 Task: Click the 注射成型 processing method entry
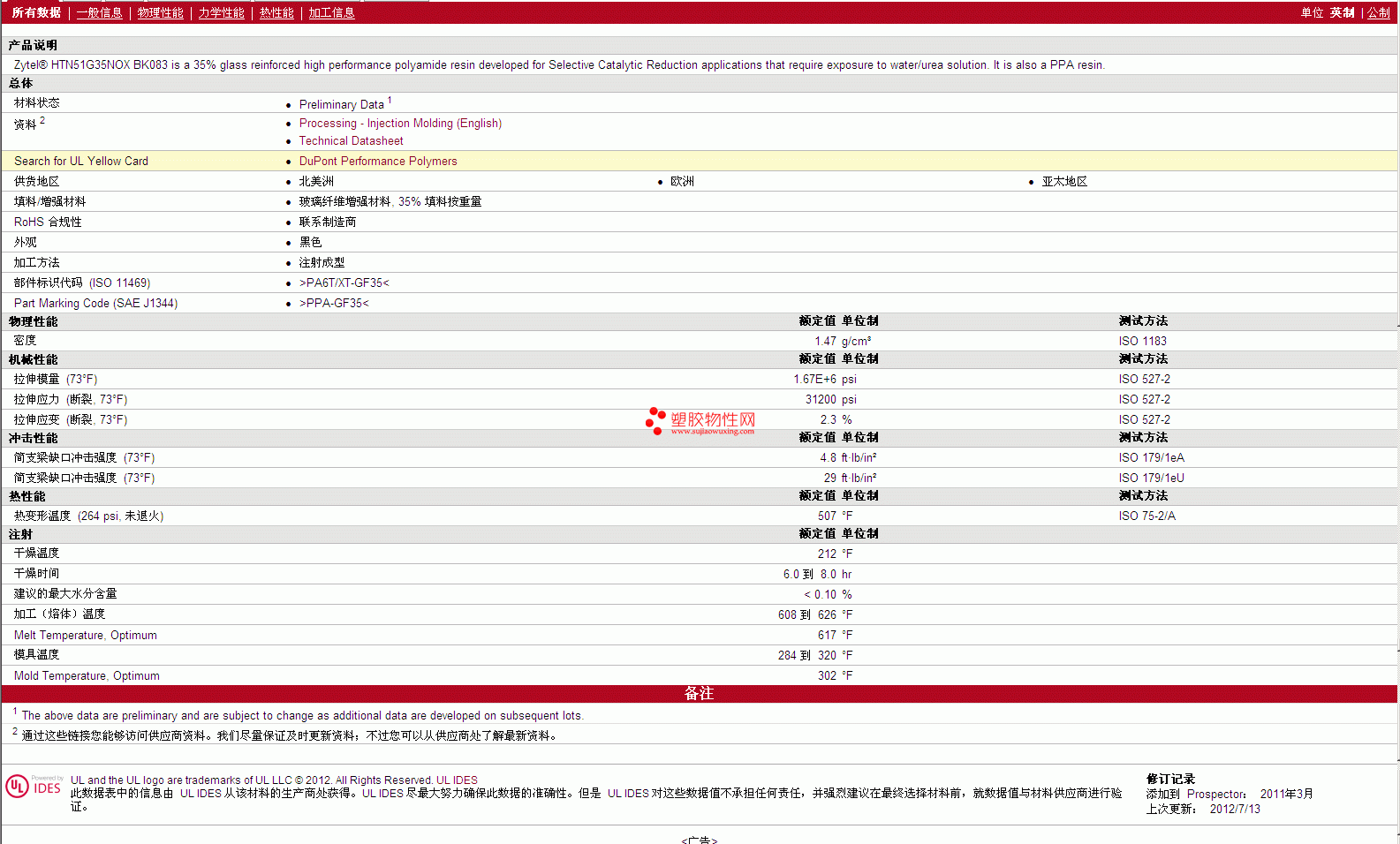322,263
